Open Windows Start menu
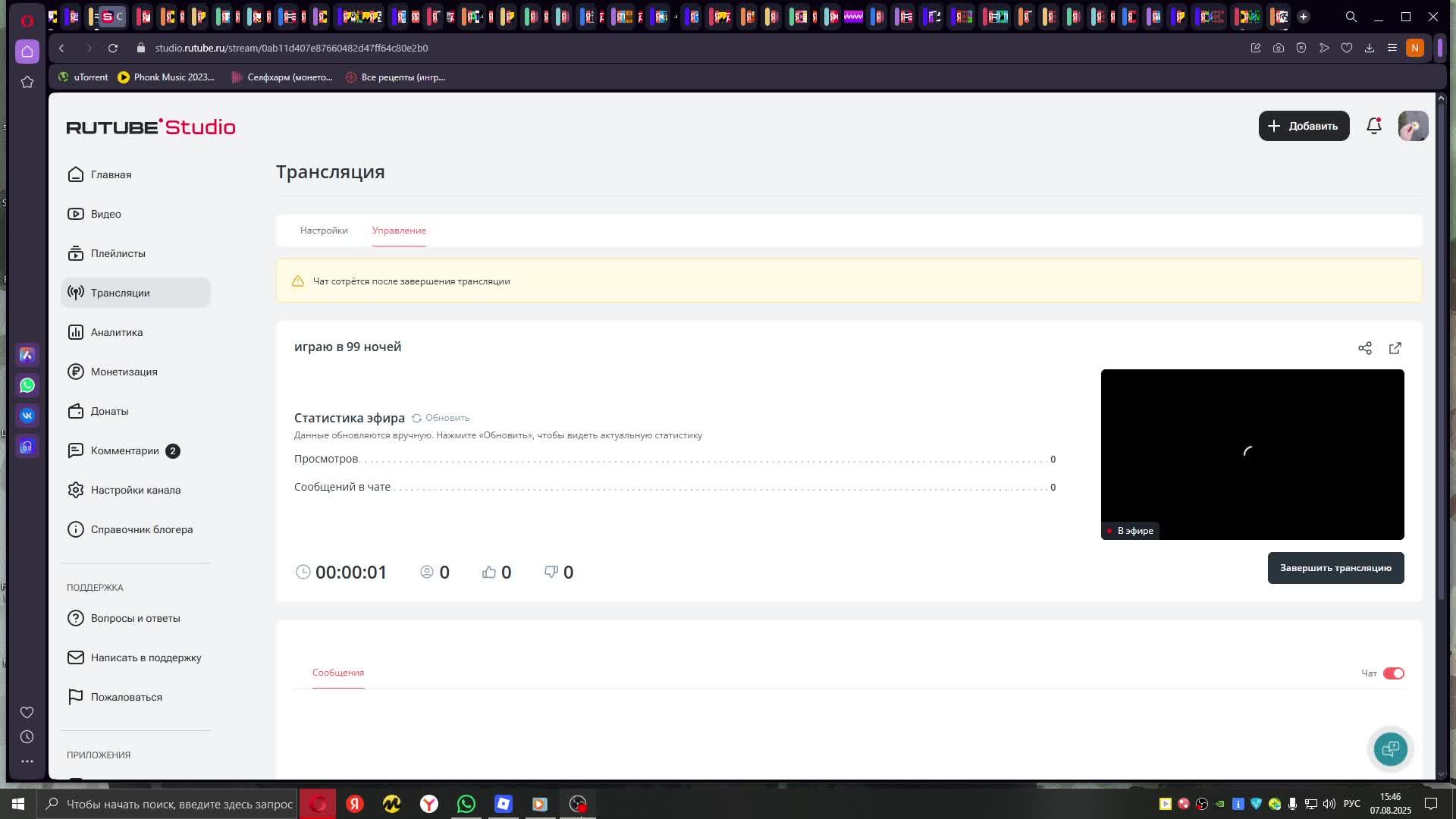1456x819 pixels. [x=18, y=804]
